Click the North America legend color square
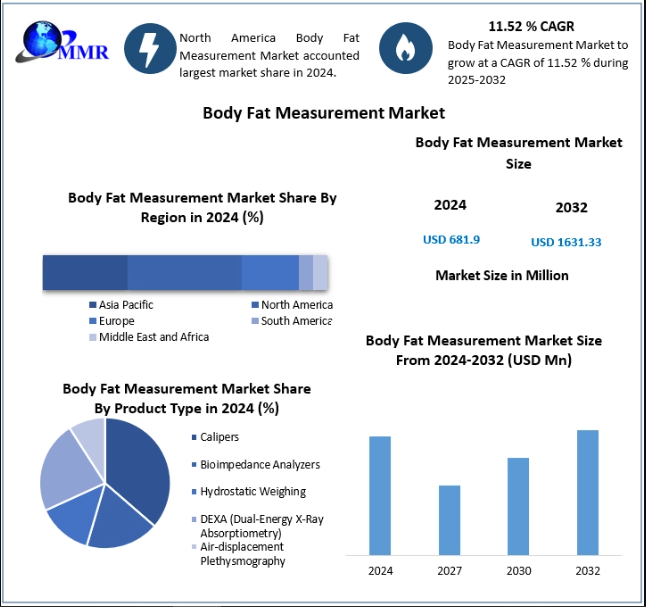 [x=255, y=305]
